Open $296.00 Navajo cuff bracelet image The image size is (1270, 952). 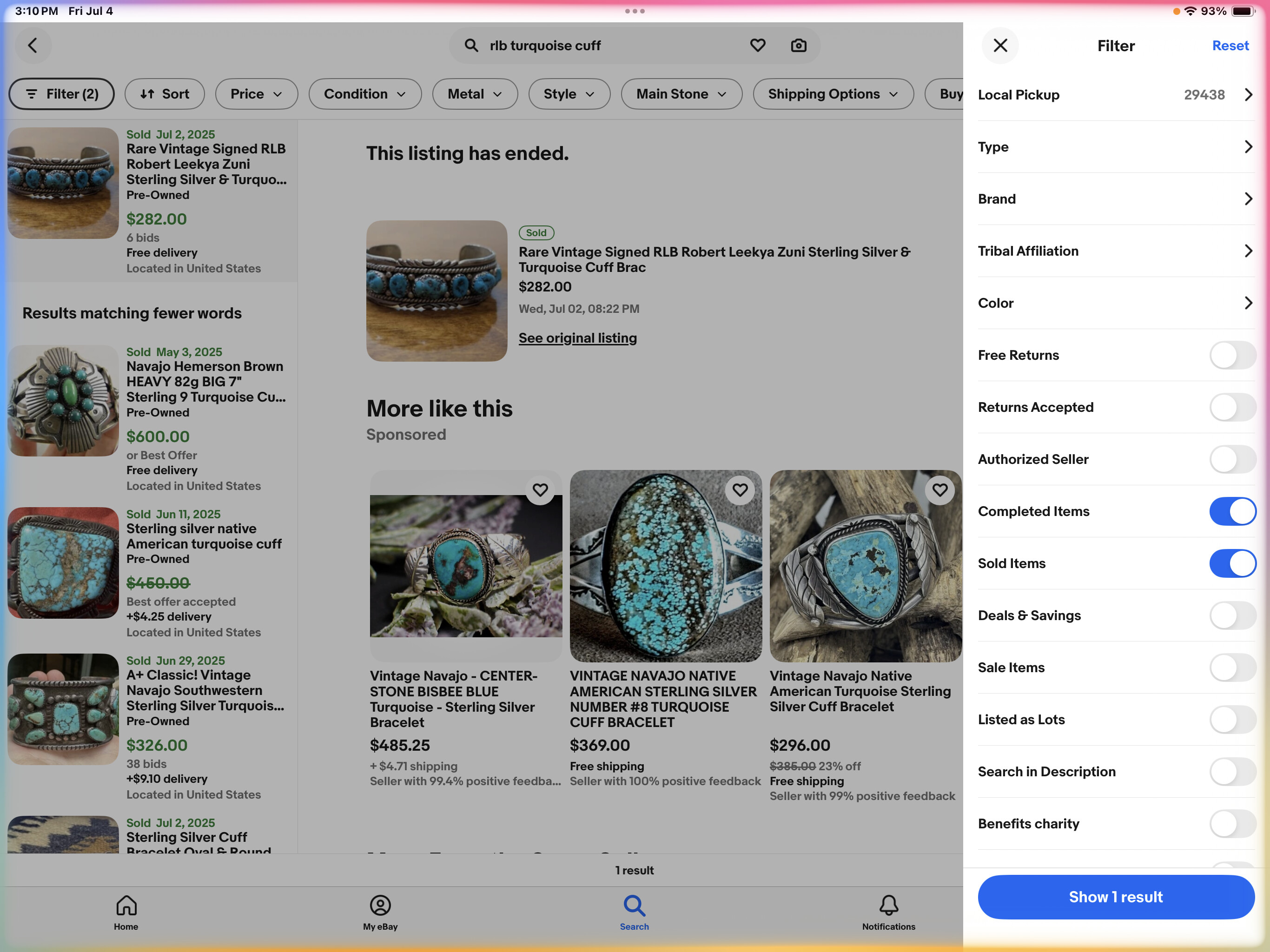(x=866, y=566)
